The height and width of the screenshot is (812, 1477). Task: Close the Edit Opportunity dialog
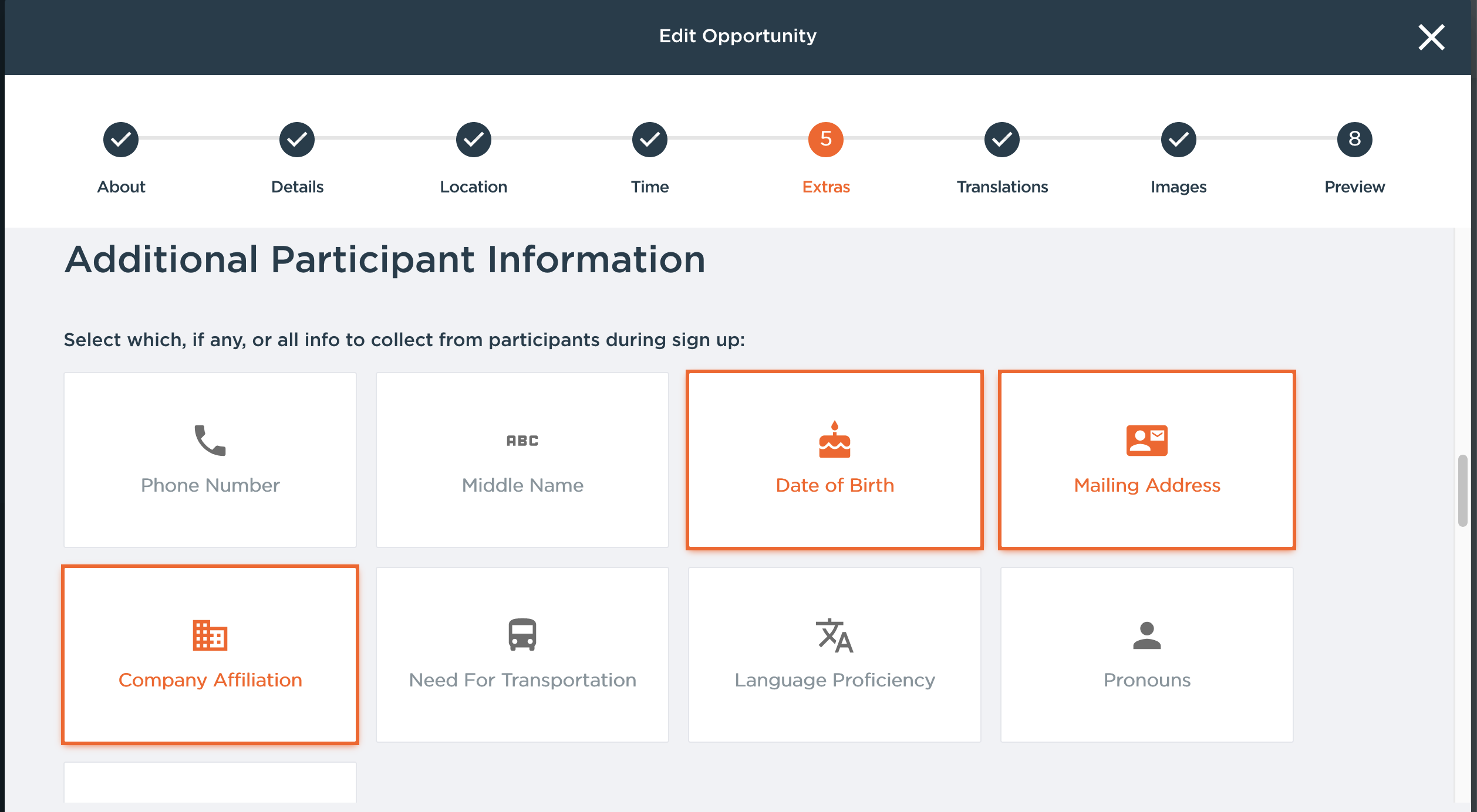click(x=1431, y=37)
